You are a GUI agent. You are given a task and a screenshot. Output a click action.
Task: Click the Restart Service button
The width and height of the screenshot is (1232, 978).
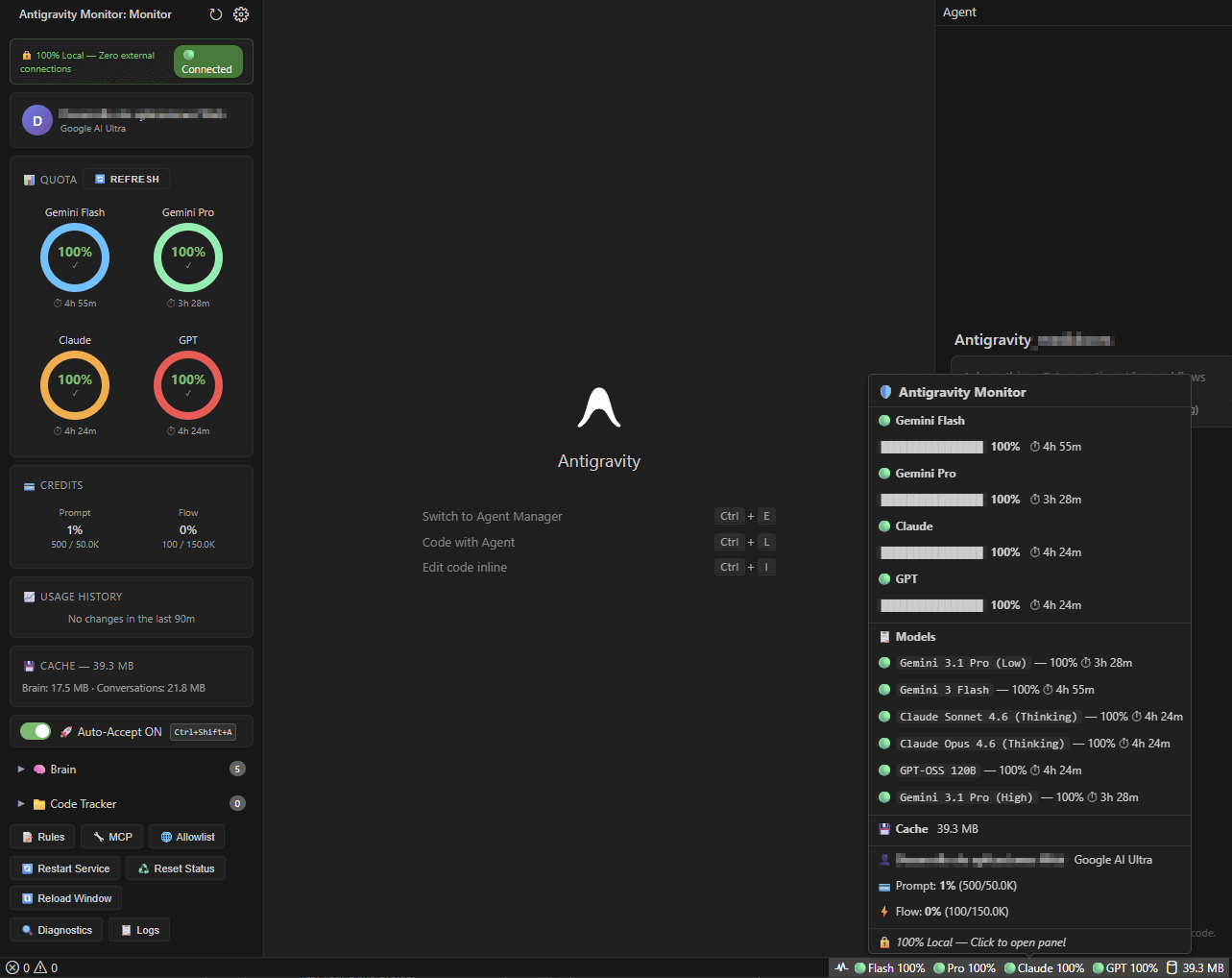pyautogui.click(x=64, y=868)
